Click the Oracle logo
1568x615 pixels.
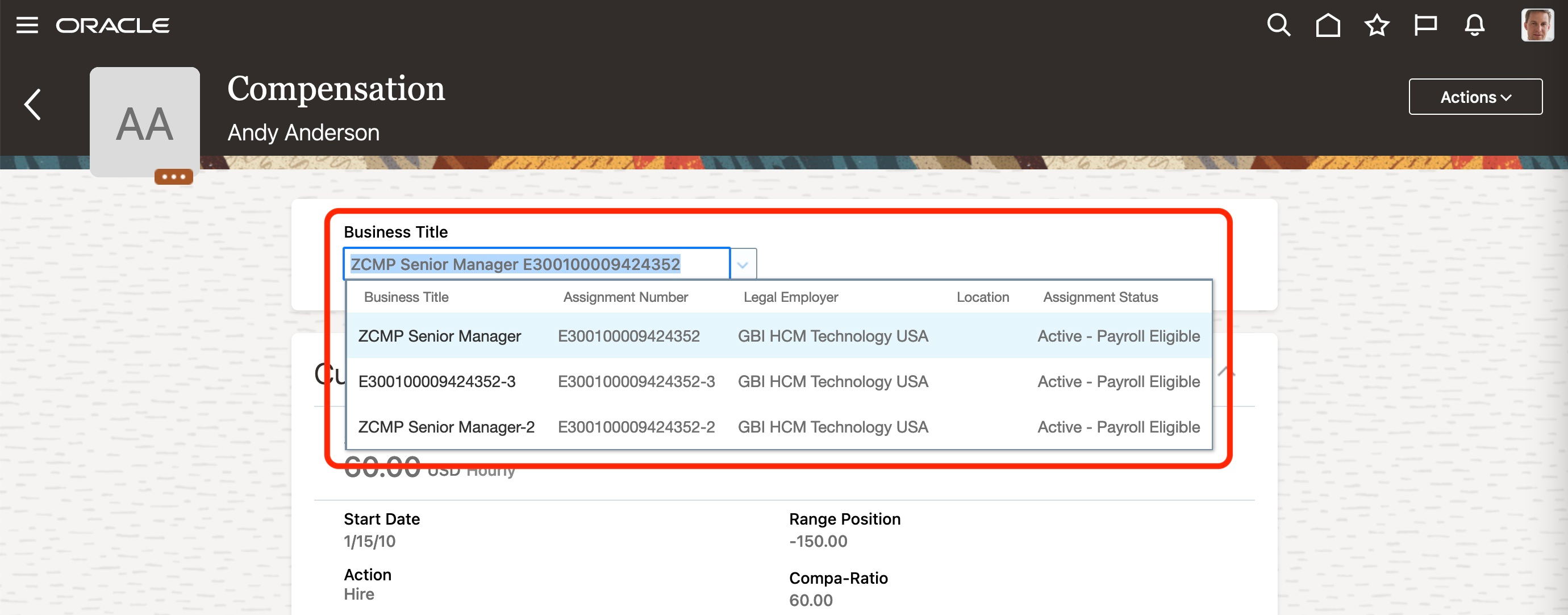pyautogui.click(x=112, y=26)
